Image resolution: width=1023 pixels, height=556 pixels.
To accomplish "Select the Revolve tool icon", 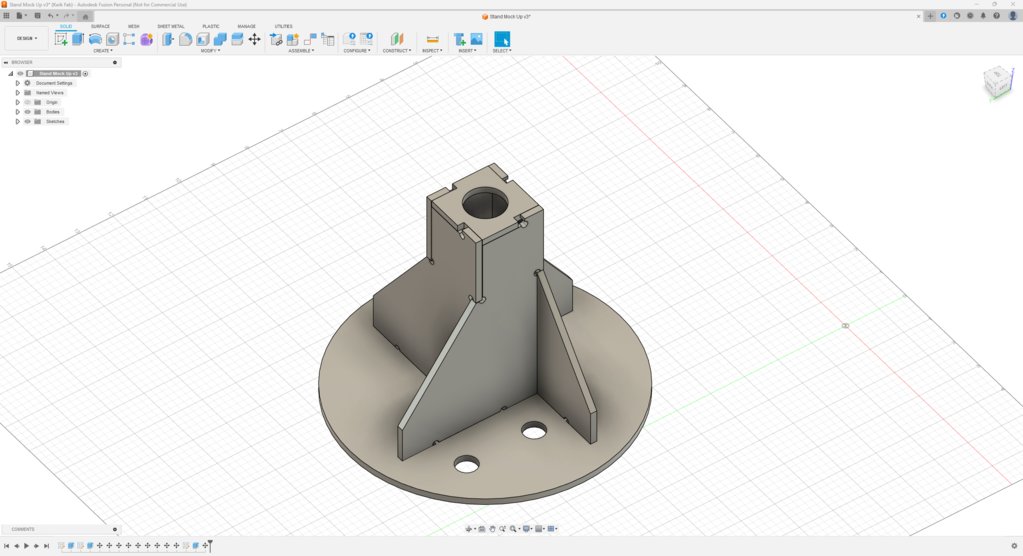I will (x=95, y=39).
